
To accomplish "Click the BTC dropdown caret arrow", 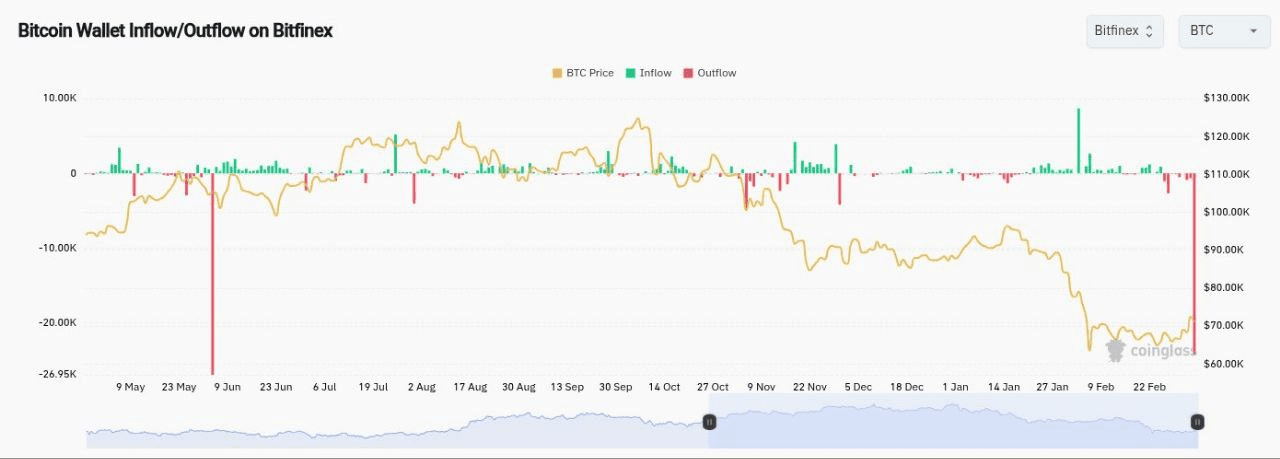I will 1253,31.
